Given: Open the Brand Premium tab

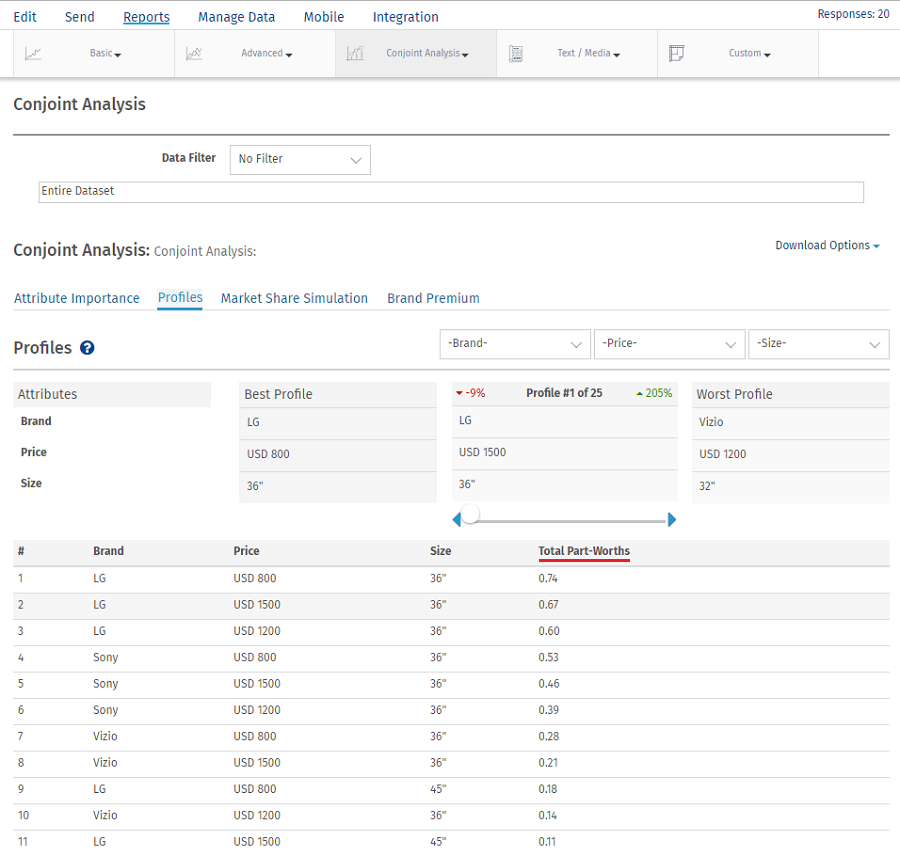Looking at the screenshot, I should (x=433, y=298).
